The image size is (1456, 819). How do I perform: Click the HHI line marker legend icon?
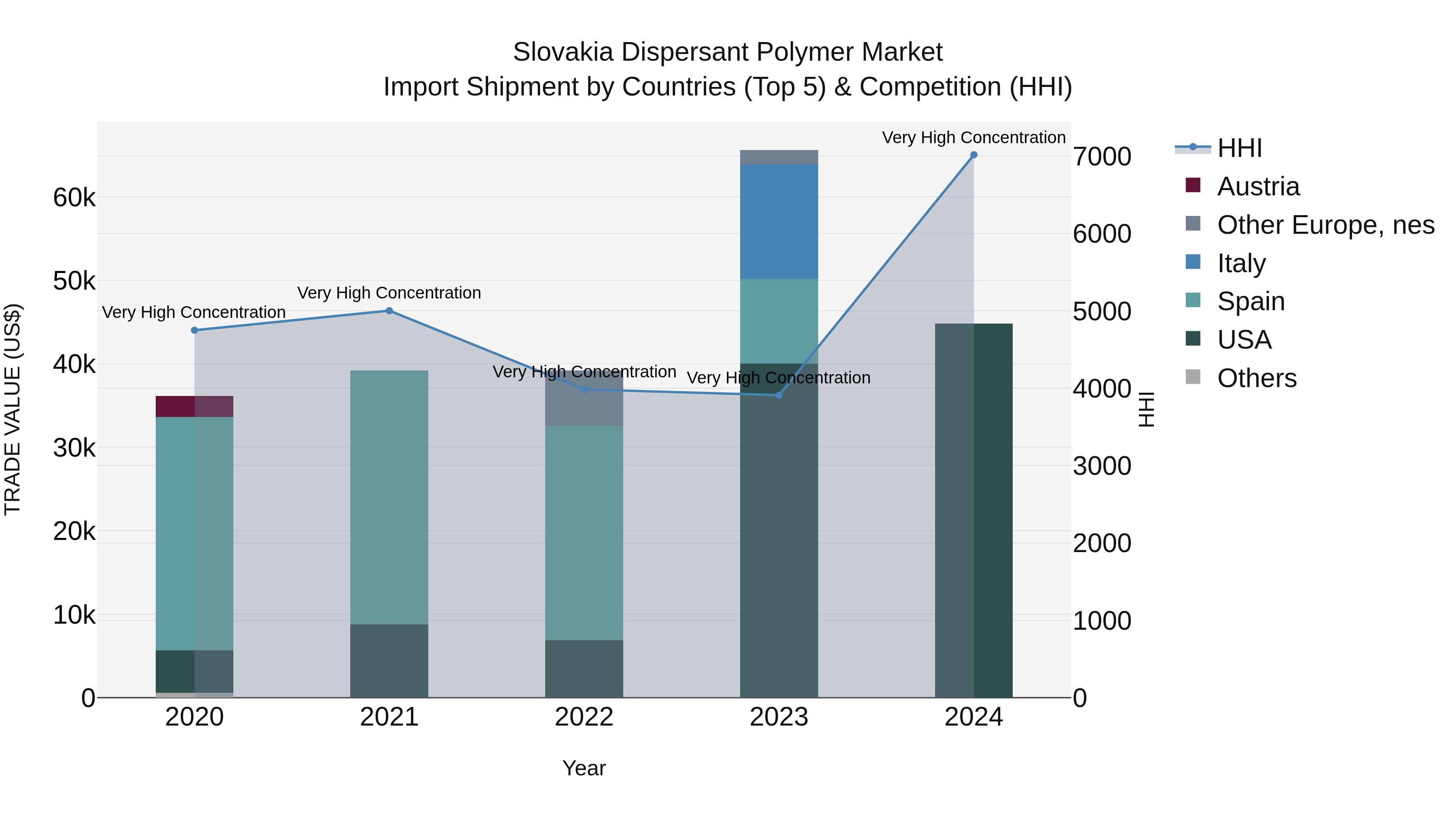coord(1193,147)
